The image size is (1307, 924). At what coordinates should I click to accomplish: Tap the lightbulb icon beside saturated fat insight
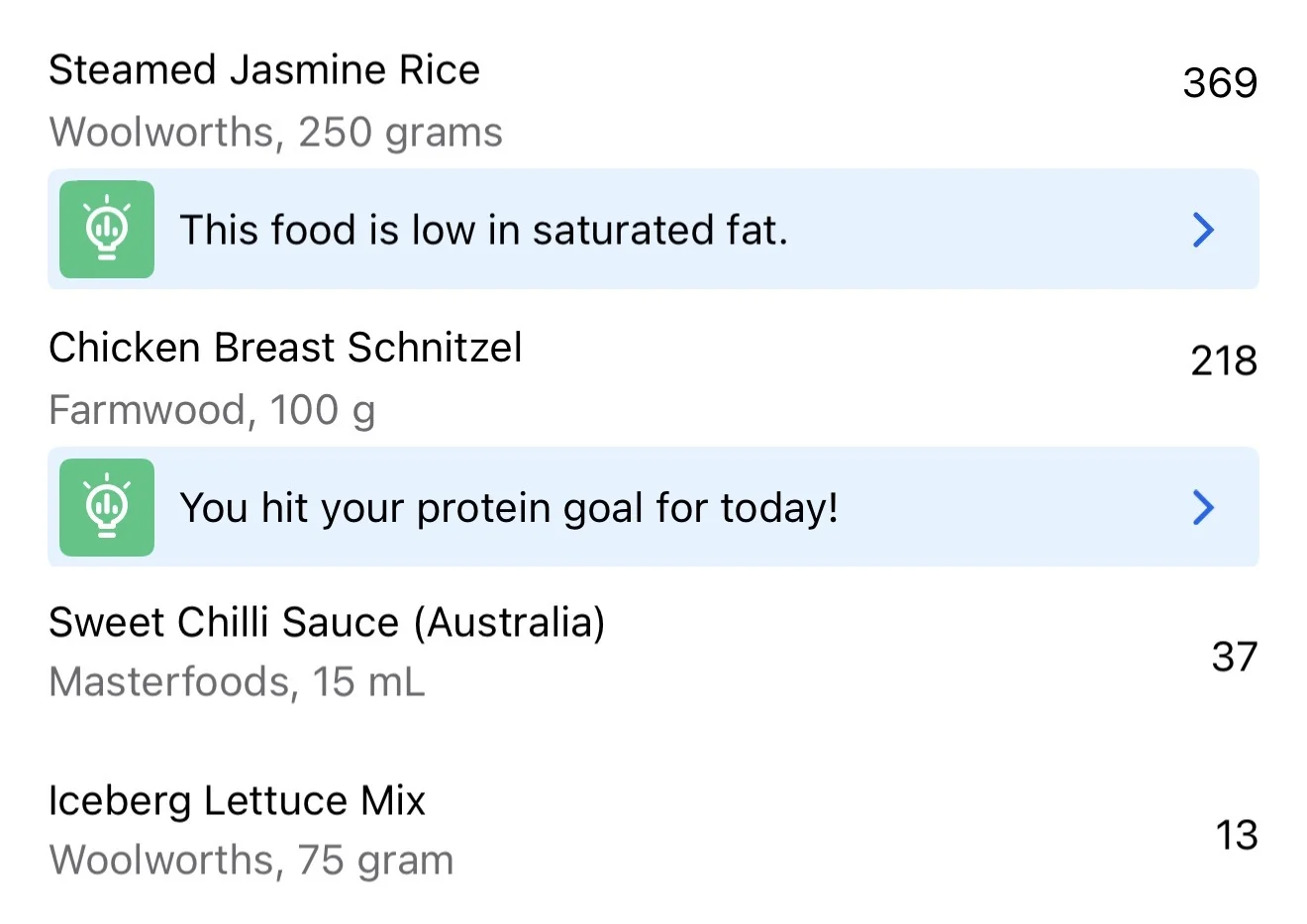point(107,230)
